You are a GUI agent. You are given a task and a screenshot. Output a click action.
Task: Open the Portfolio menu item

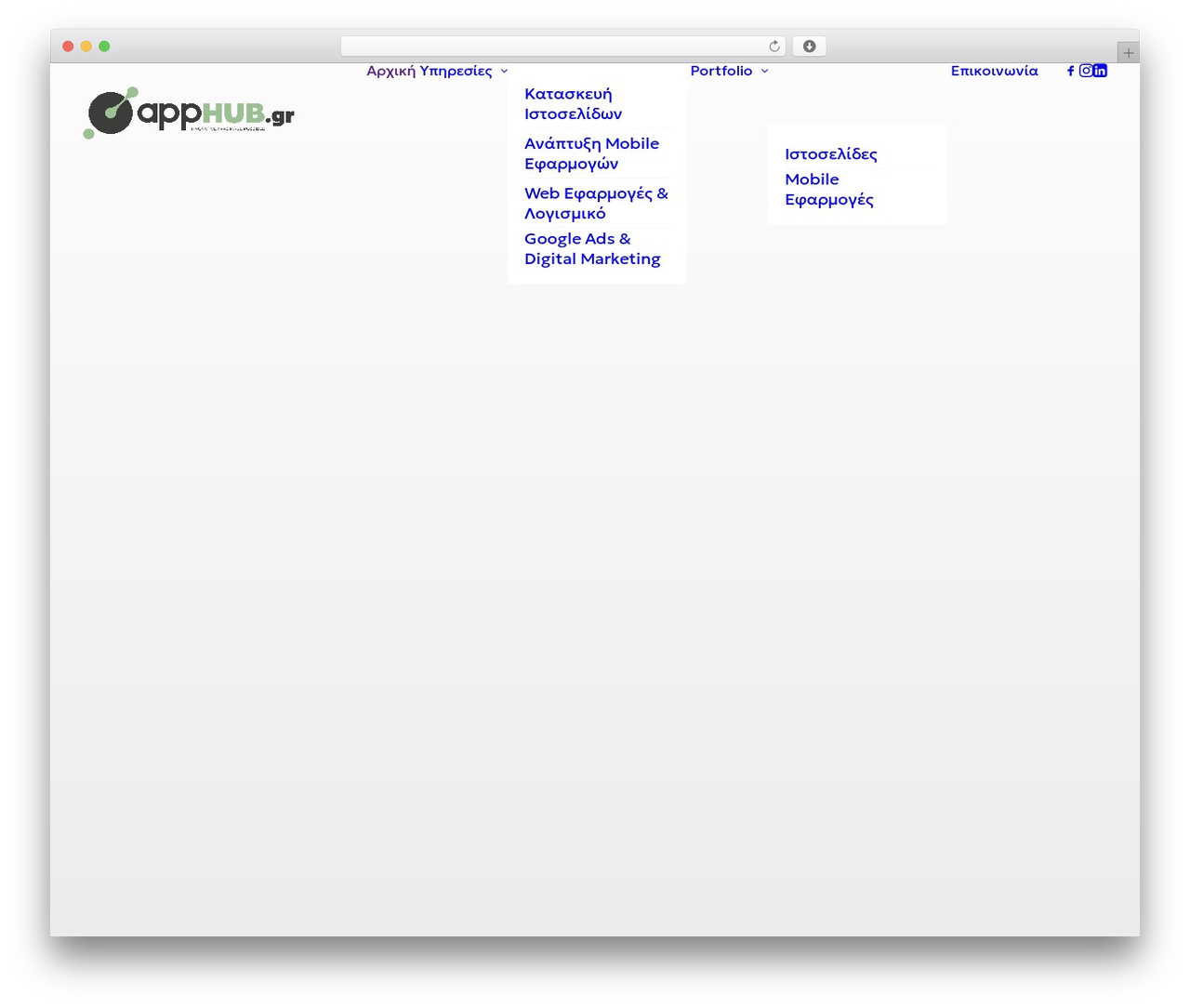[x=721, y=71]
